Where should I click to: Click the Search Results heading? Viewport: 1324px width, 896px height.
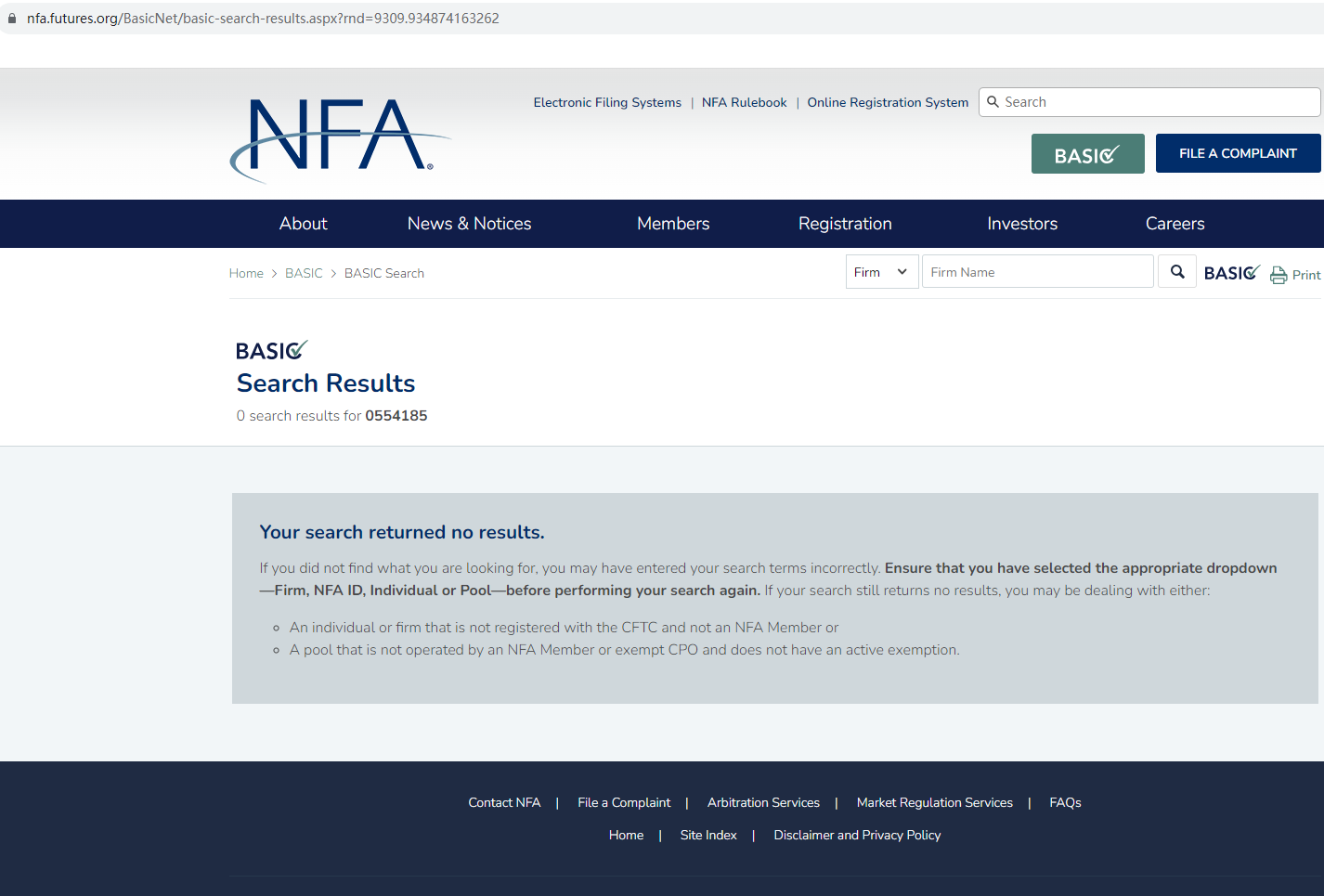[x=326, y=383]
